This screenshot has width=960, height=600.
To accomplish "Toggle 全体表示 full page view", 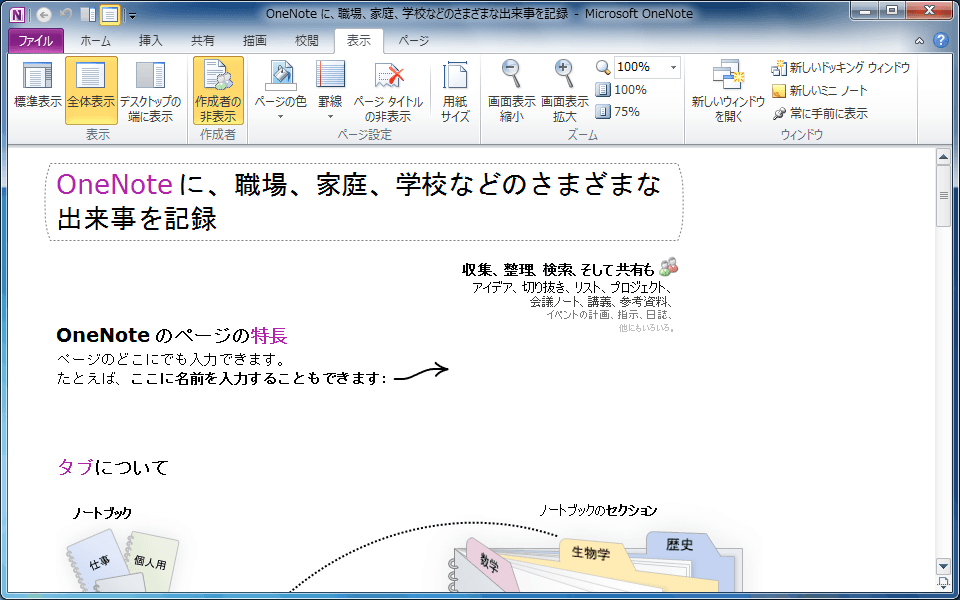I will click(91, 91).
